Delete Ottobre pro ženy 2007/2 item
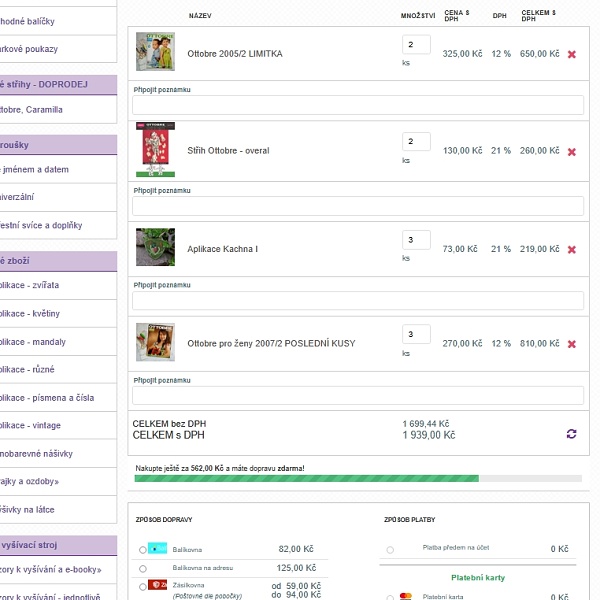 [x=572, y=344]
